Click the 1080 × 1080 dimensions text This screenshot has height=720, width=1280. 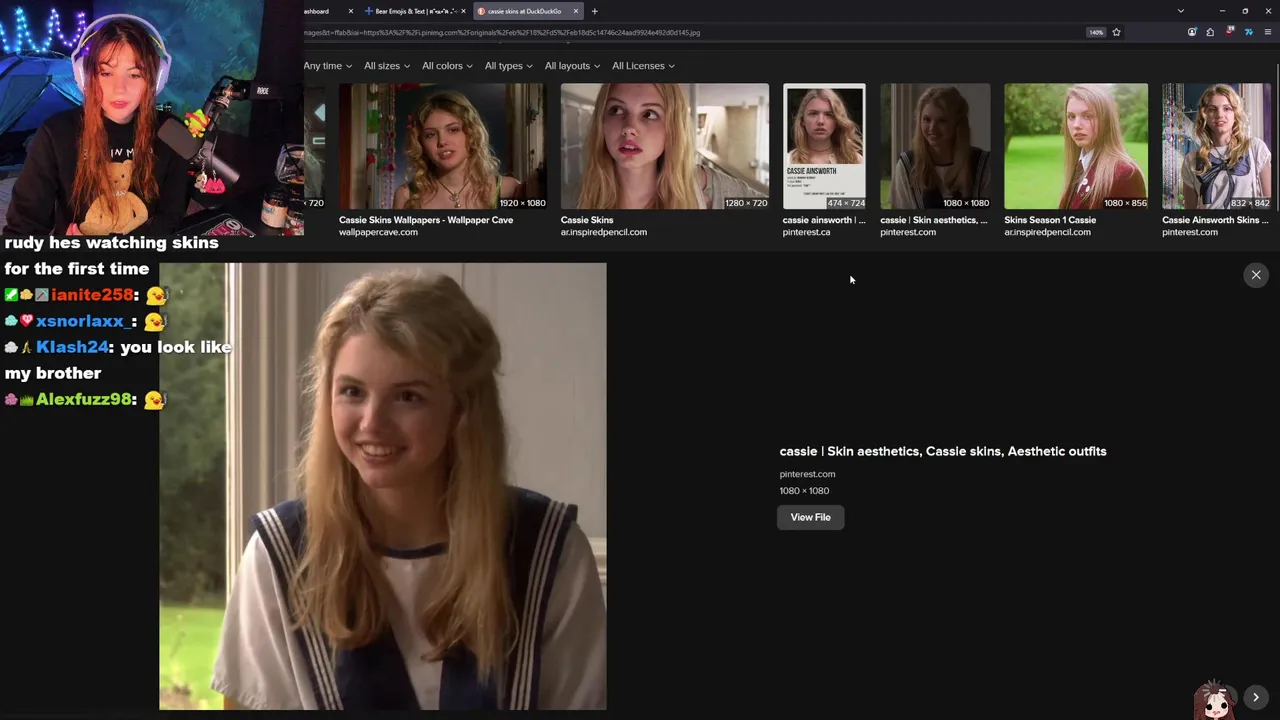(x=804, y=491)
